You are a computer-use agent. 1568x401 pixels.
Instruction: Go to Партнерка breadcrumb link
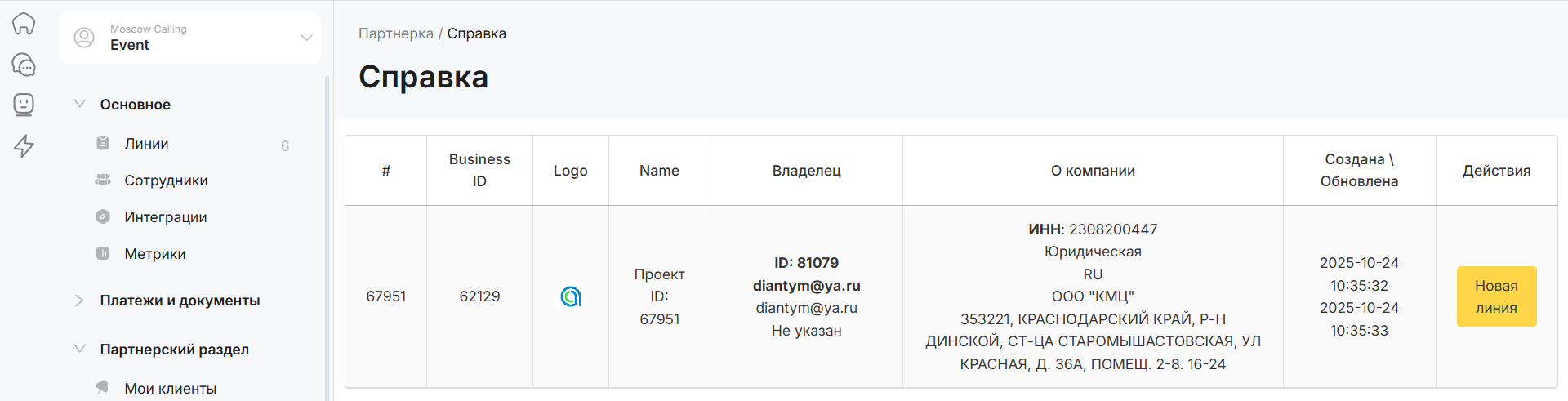(396, 33)
